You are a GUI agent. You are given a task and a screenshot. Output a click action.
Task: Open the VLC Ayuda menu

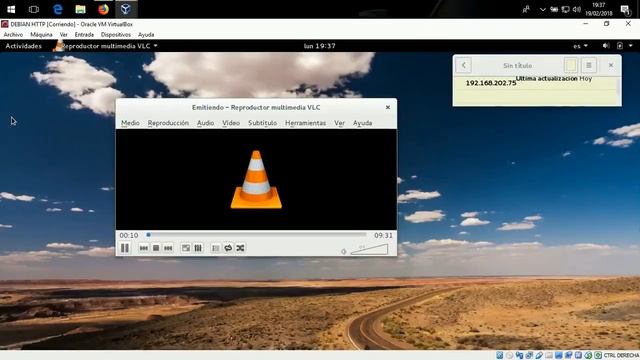point(362,123)
